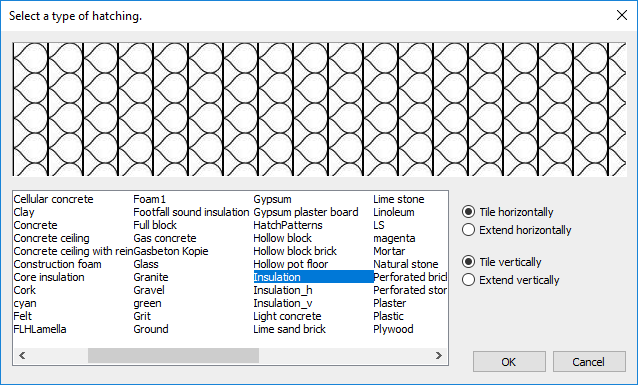This screenshot has width=638, height=385.
Task: Select Mortar hatching
Action: point(389,252)
